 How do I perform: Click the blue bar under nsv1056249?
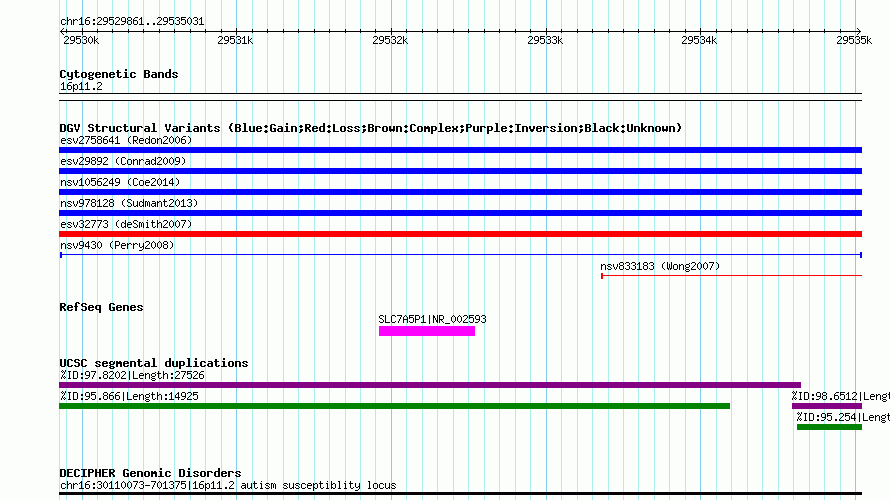[460, 192]
